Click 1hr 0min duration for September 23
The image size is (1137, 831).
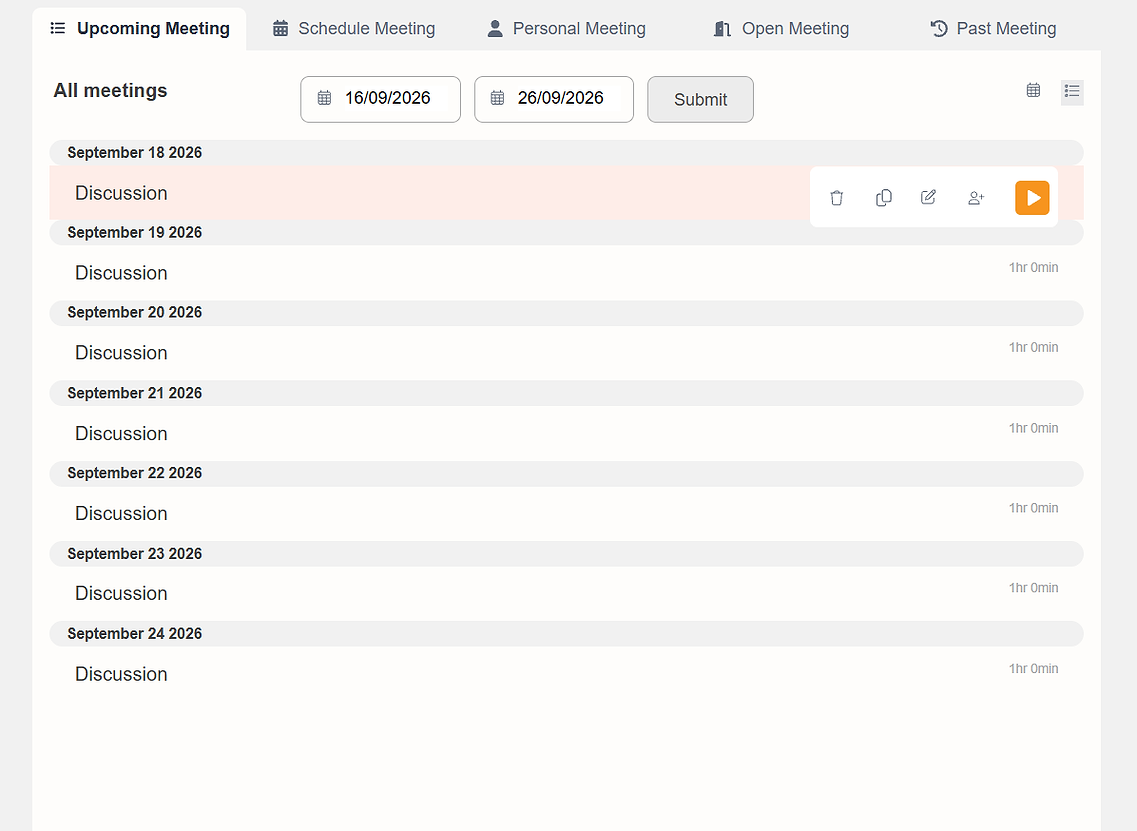coord(1033,588)
